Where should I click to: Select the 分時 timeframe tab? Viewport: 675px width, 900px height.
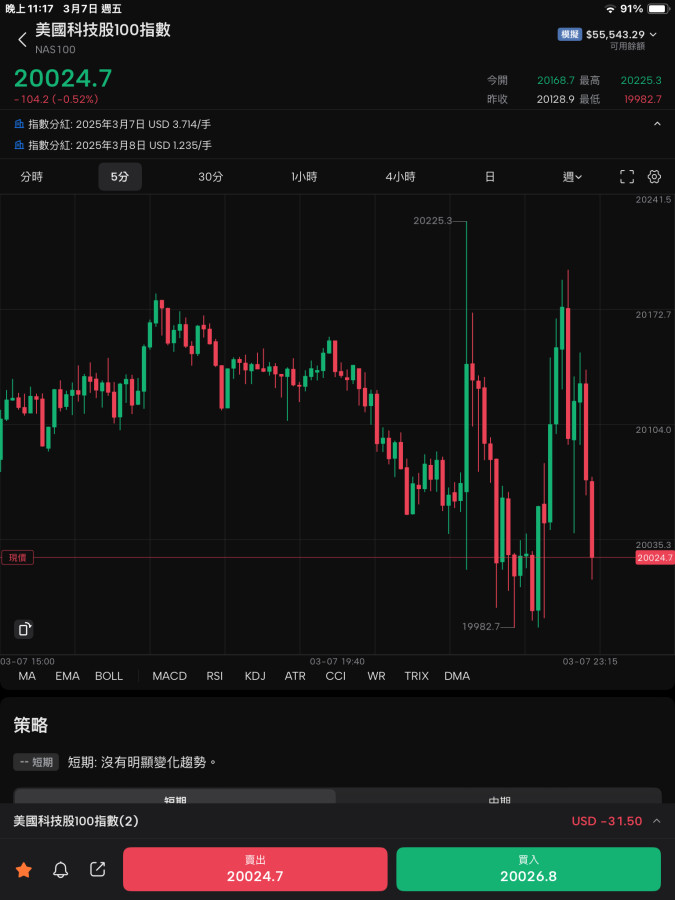pos(32,177)
